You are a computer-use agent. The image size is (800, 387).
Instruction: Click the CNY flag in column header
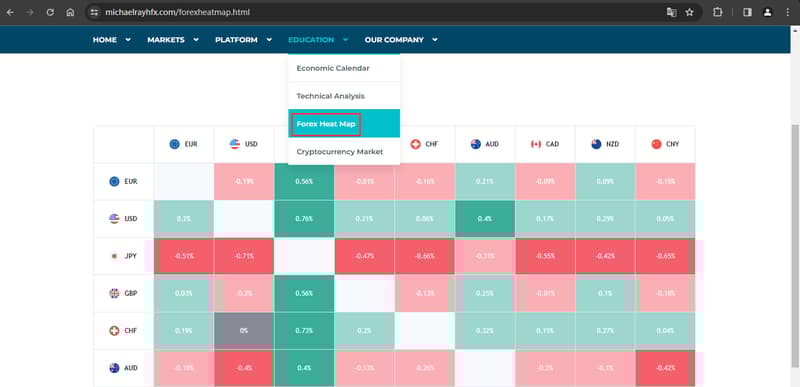(x=656, y=144)
